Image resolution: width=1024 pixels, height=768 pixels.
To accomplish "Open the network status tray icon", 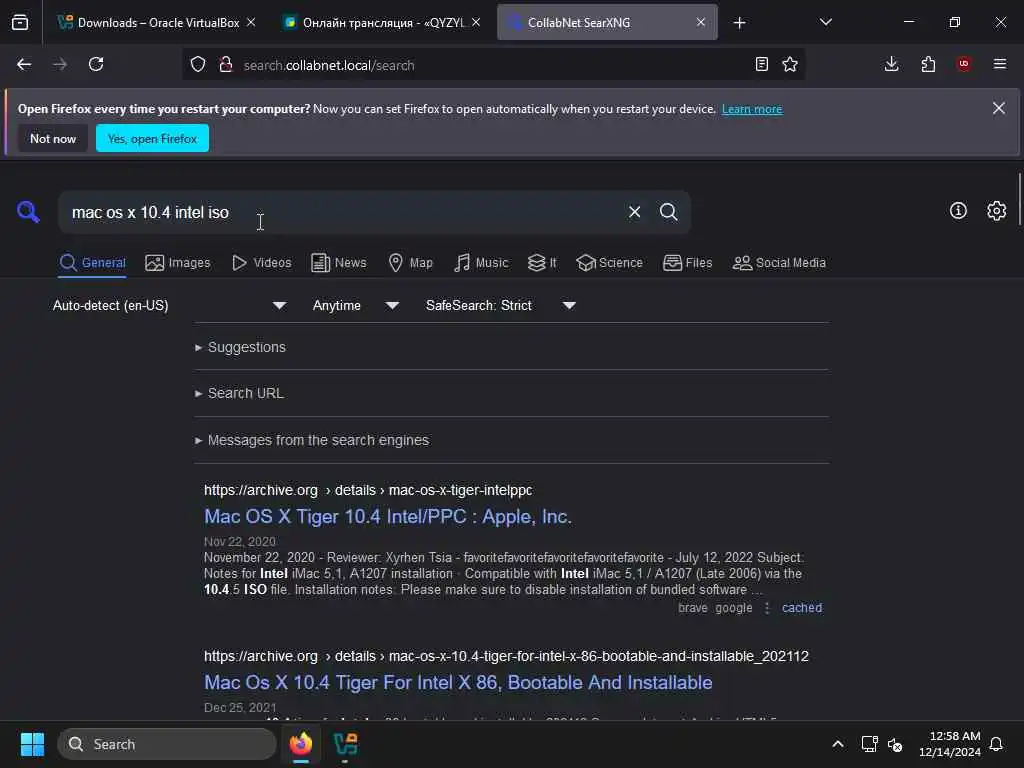I will (x=869, y=744).
